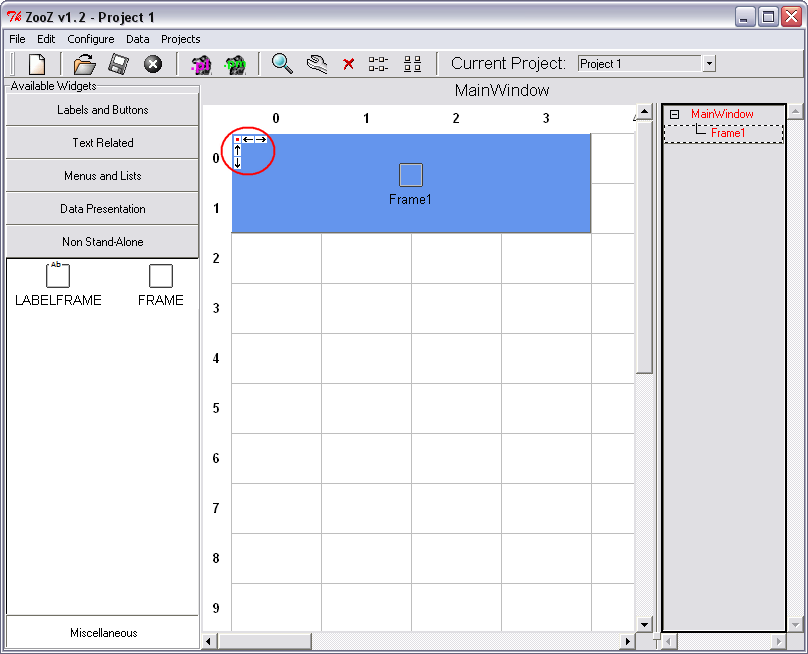Click the Current Project name field
Image resolution: width=808 pixels, height=654 pixels.
tap(640, 63)
